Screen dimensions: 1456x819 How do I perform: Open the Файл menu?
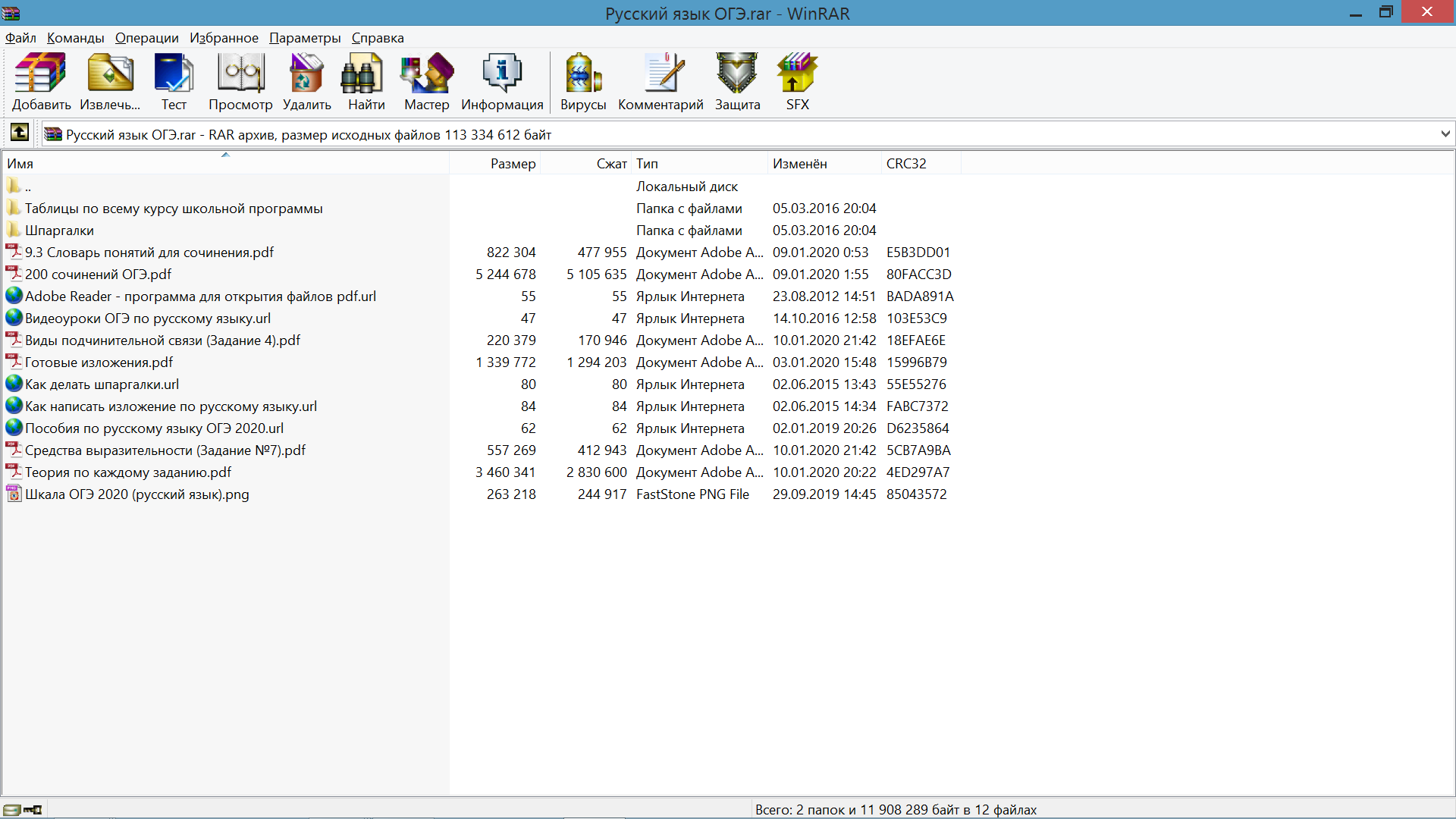click(x=20, y=38)
